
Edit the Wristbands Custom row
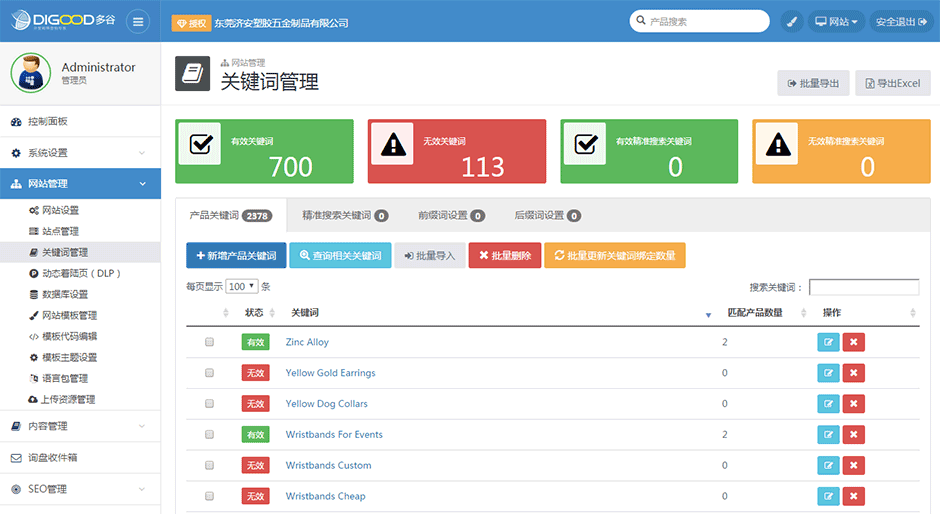click(828, 465)
